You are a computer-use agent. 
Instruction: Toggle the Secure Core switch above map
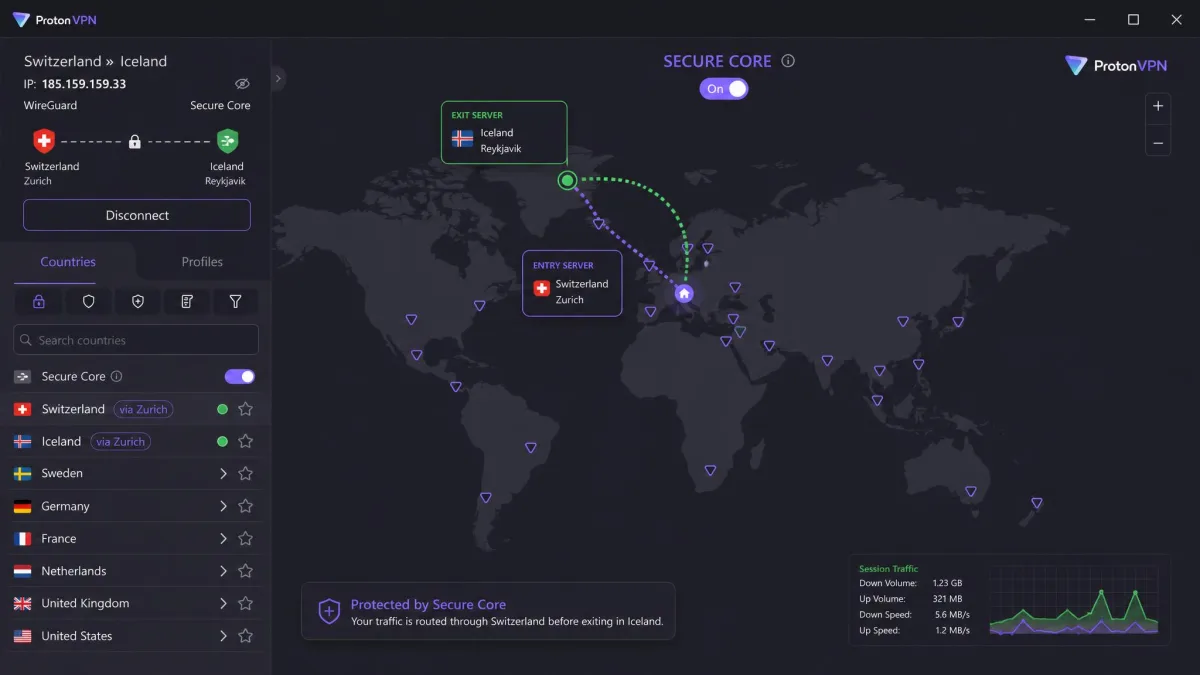pos(725,89)
